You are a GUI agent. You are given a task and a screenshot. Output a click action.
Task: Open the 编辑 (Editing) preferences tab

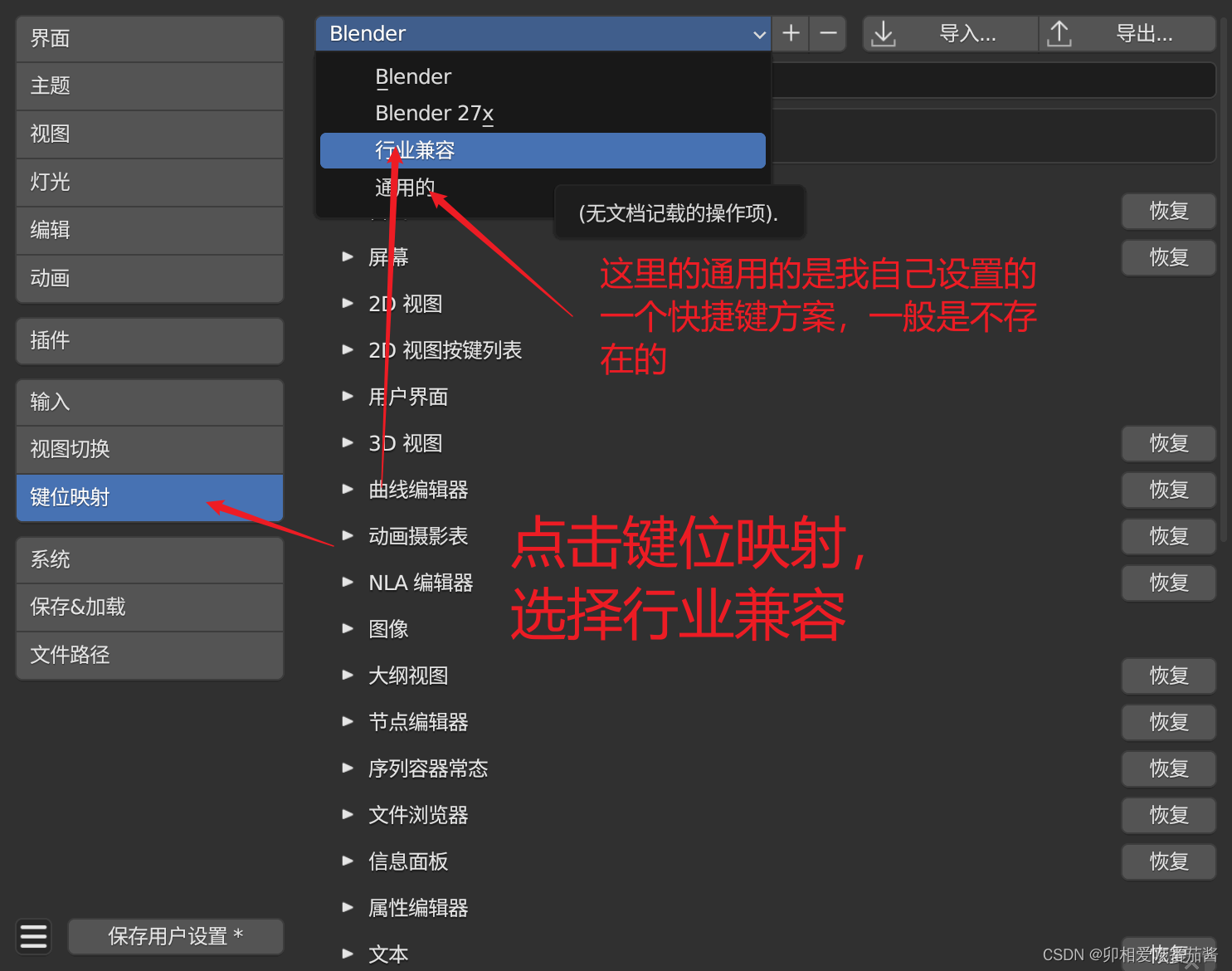pos(150,231)
